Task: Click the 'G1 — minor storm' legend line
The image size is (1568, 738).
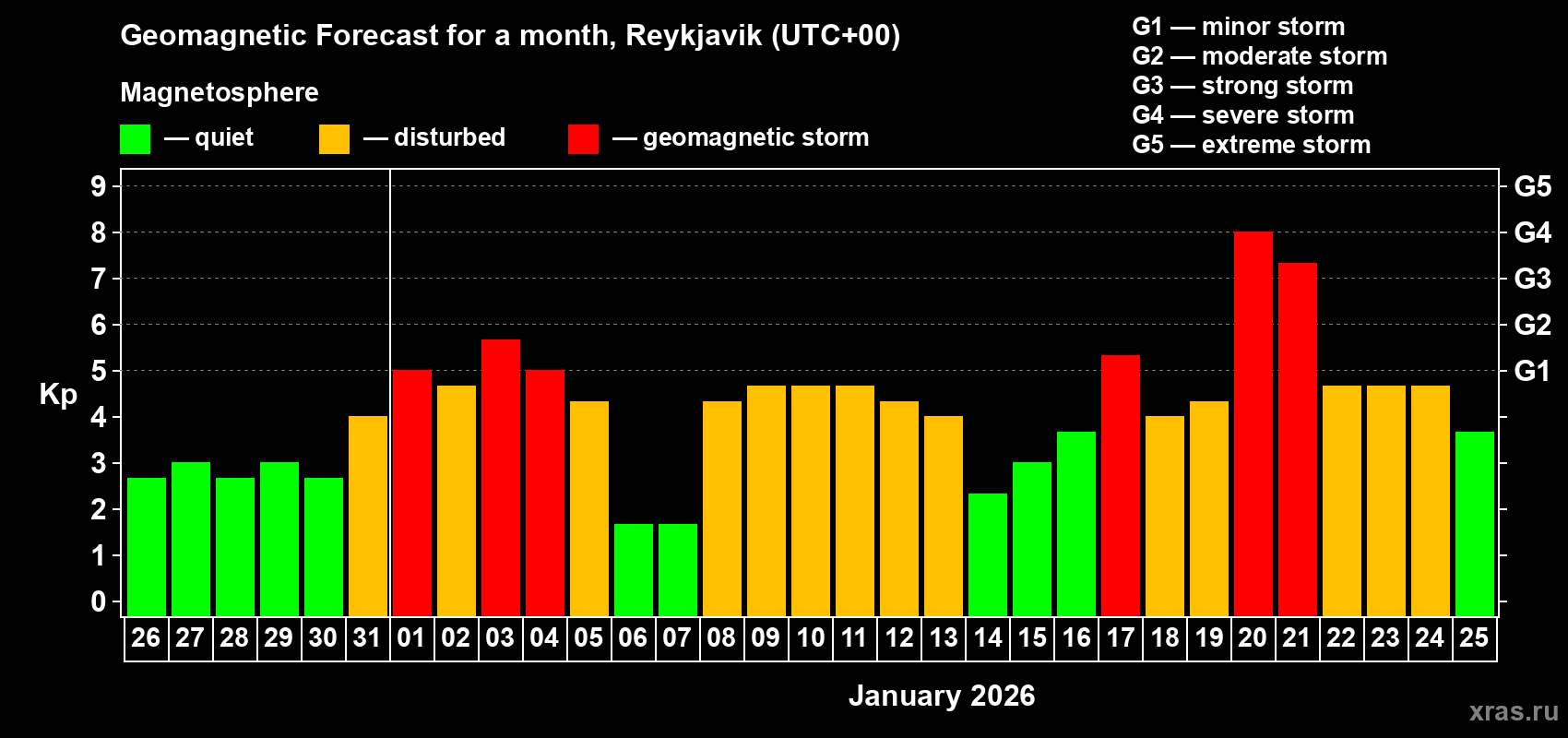Action: [1239, 27]
